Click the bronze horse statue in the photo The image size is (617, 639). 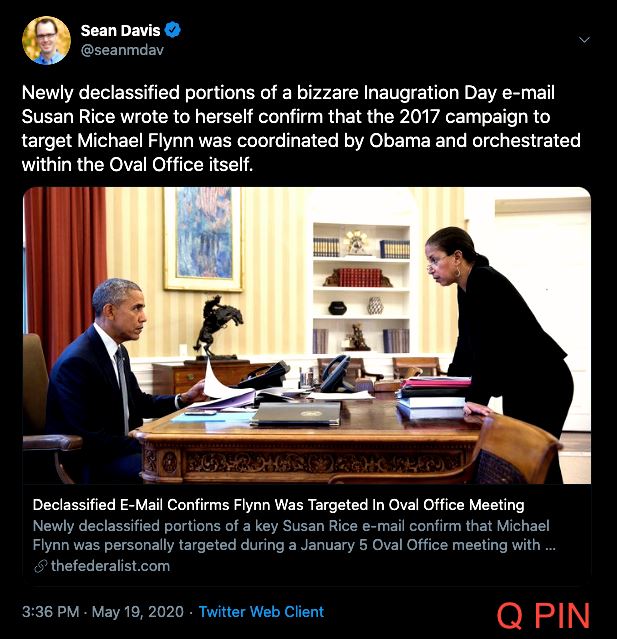coord(218,328)
